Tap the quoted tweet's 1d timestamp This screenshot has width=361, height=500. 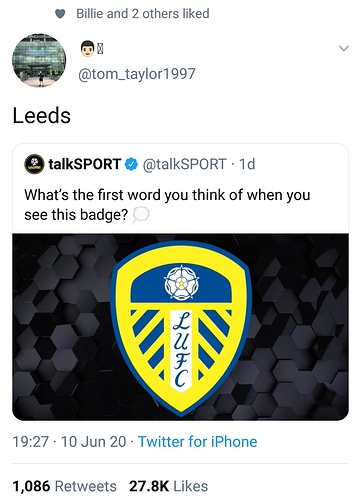(x=247, y=164)
